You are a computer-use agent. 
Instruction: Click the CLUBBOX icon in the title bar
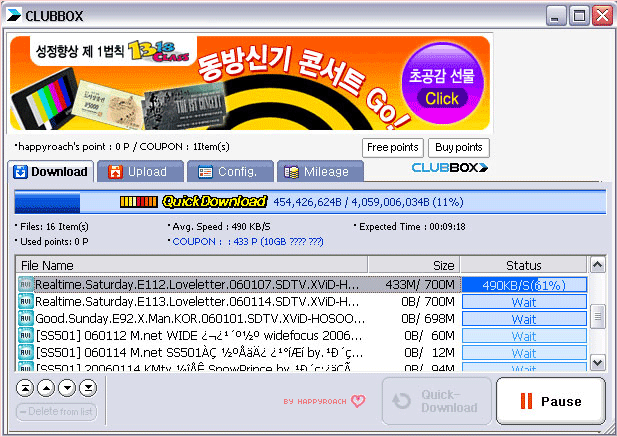(14, 15)
